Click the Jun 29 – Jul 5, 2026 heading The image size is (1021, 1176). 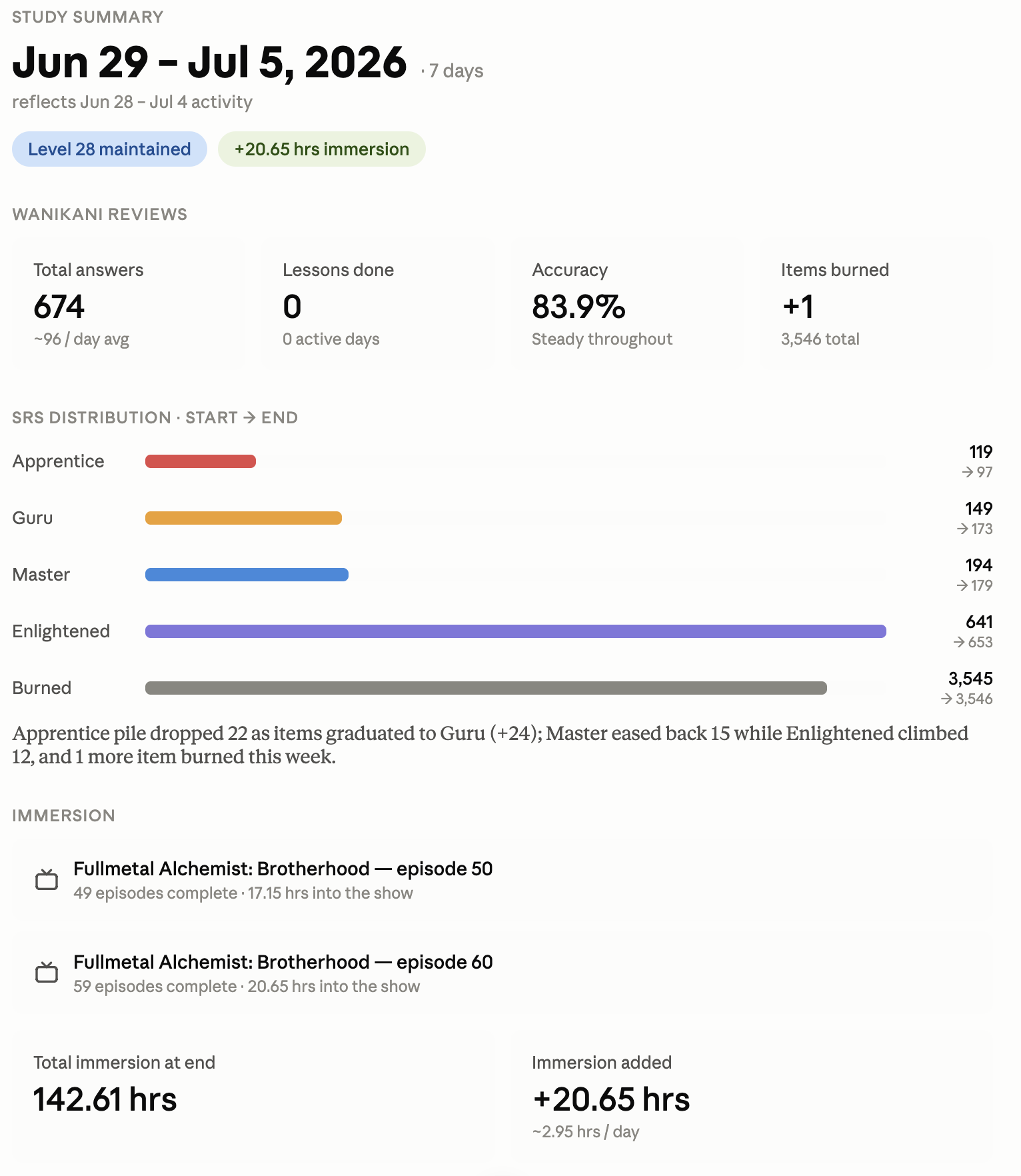(x=209, y=63)
